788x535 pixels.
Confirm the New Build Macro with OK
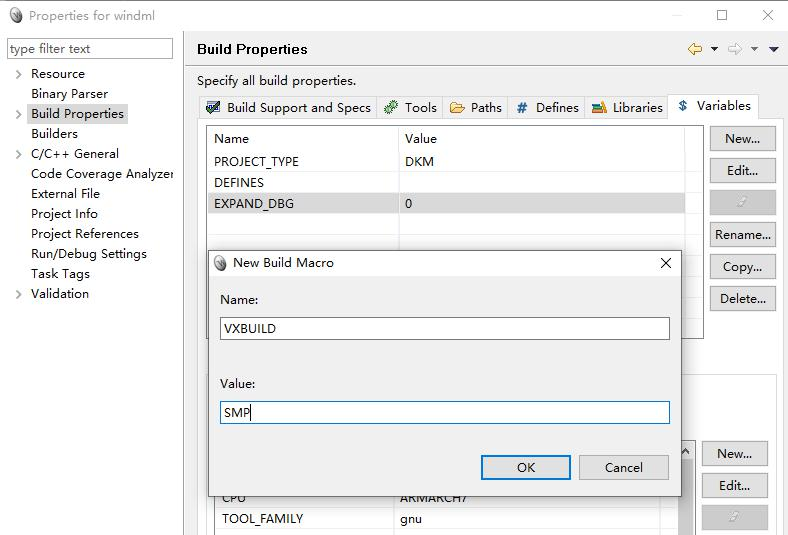(x=526, y=468)
